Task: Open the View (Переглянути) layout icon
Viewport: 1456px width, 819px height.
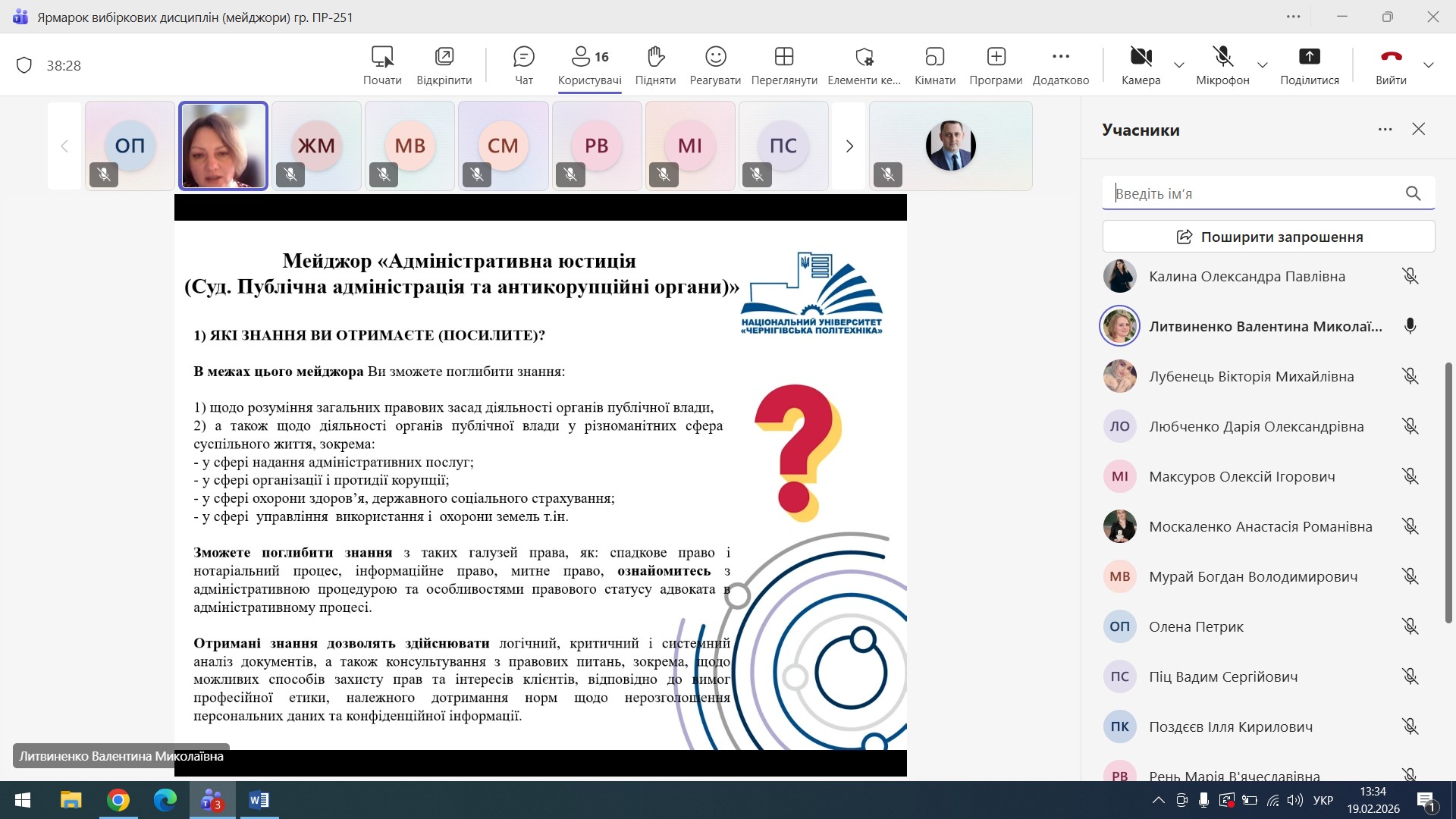Action: [783, 58]
